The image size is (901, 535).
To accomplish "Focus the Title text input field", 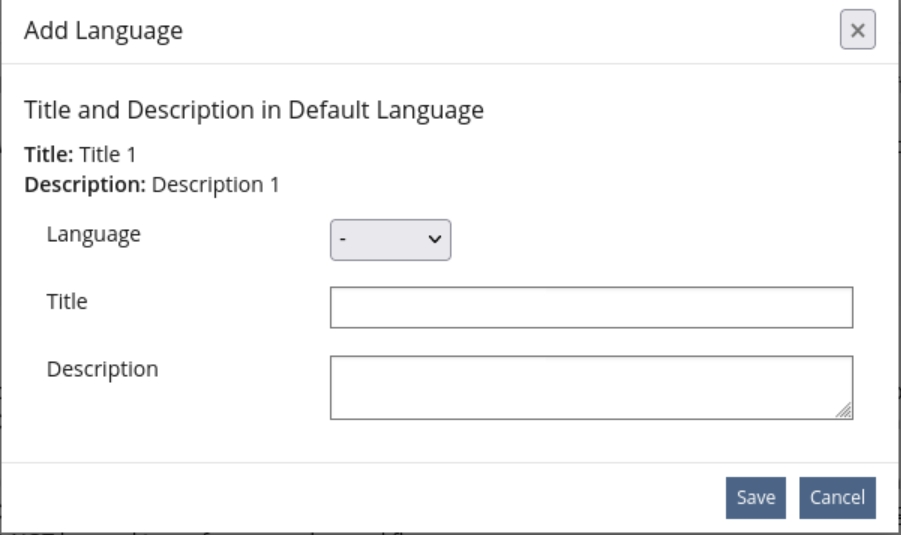I will pos(591,308).
